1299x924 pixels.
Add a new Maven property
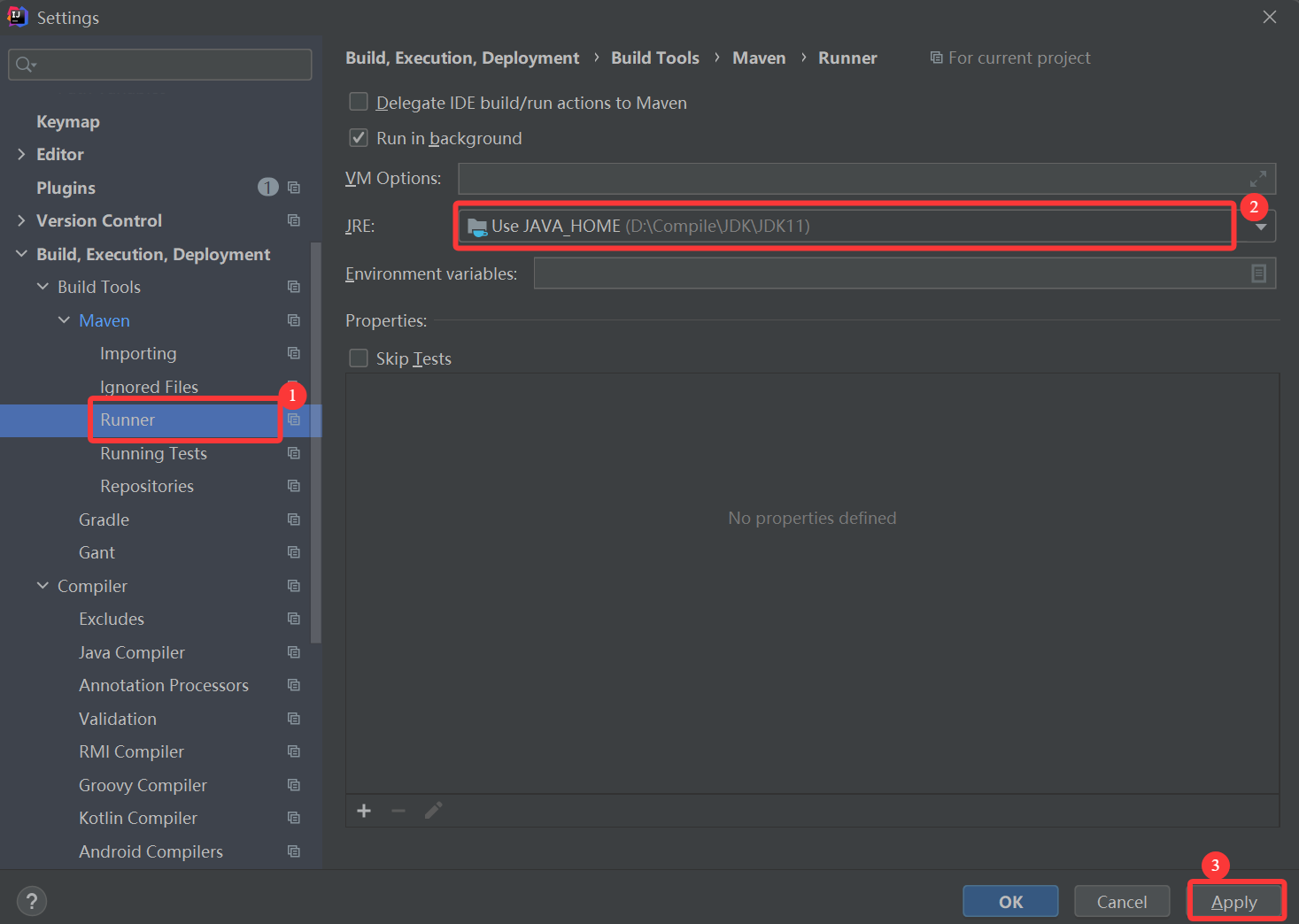click(x=364, y=811)
